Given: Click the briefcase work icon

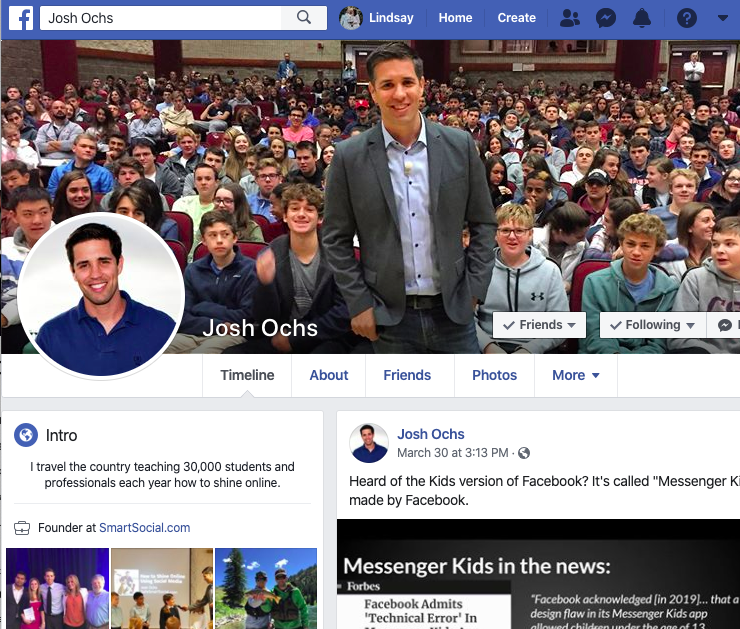Looking at the screenshot, I should click(22, 528).
